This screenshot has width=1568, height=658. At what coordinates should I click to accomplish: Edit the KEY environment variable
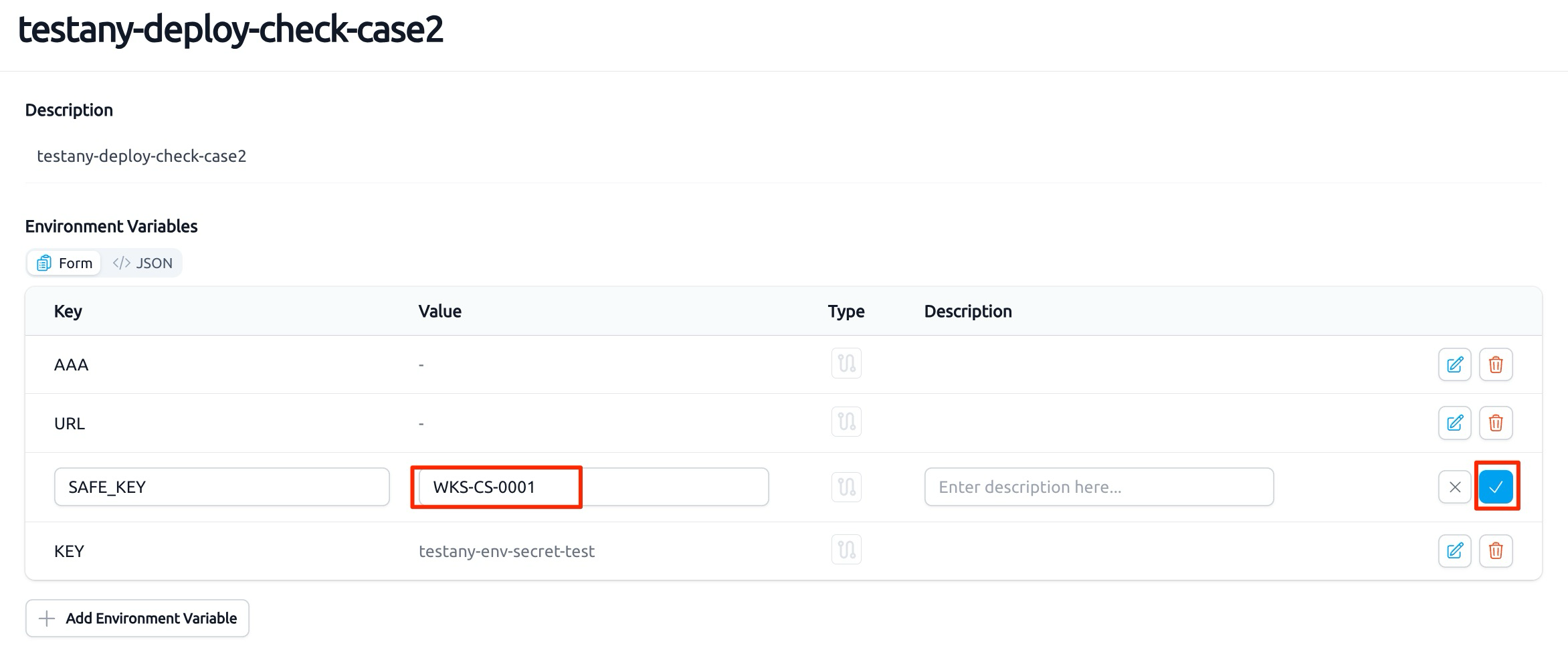click(x=1454, y=550)
